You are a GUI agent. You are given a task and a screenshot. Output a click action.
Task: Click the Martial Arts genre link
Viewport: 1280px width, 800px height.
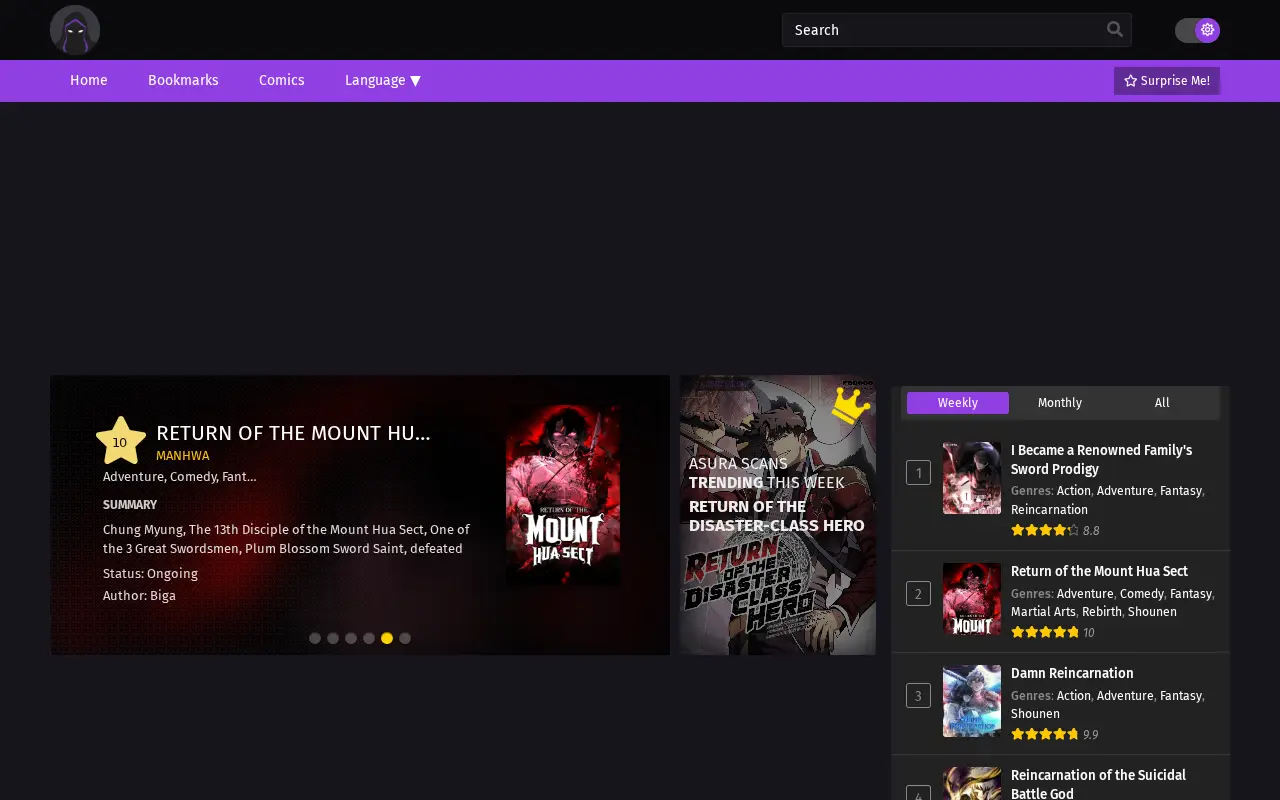tap(1043, 612)
